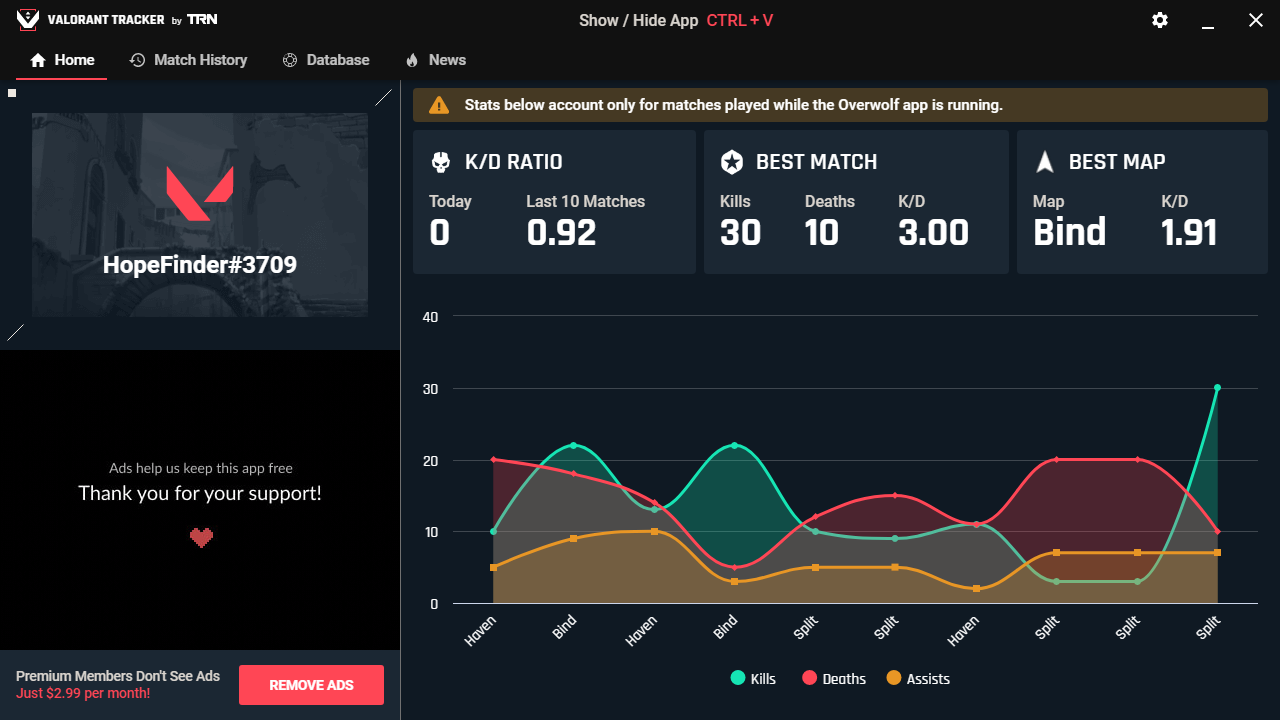
Task: Close the Valorant Tracker window
Action: tap(1256, 20)
